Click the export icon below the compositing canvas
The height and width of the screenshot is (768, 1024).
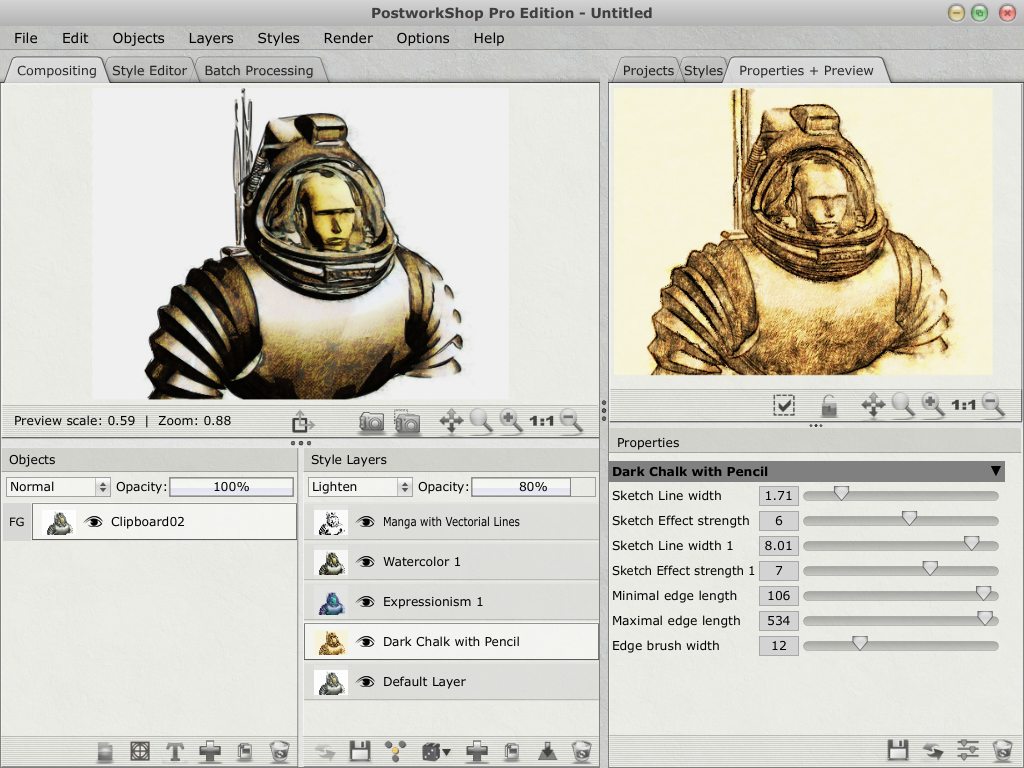coord(302,422)
